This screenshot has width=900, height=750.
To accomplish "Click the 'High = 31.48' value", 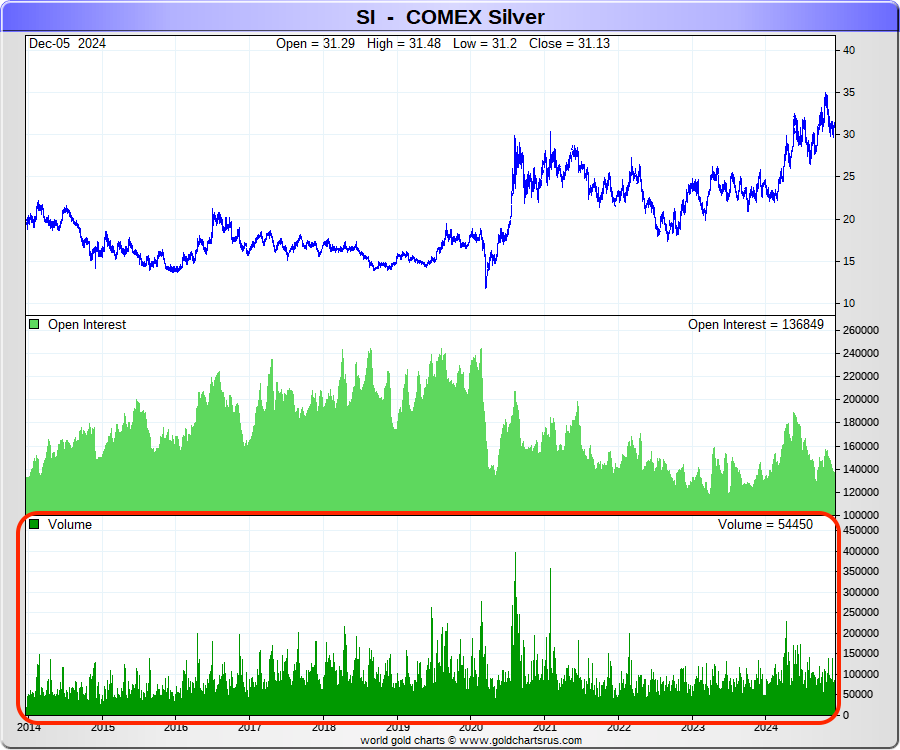I will click(x=404, y=44).
